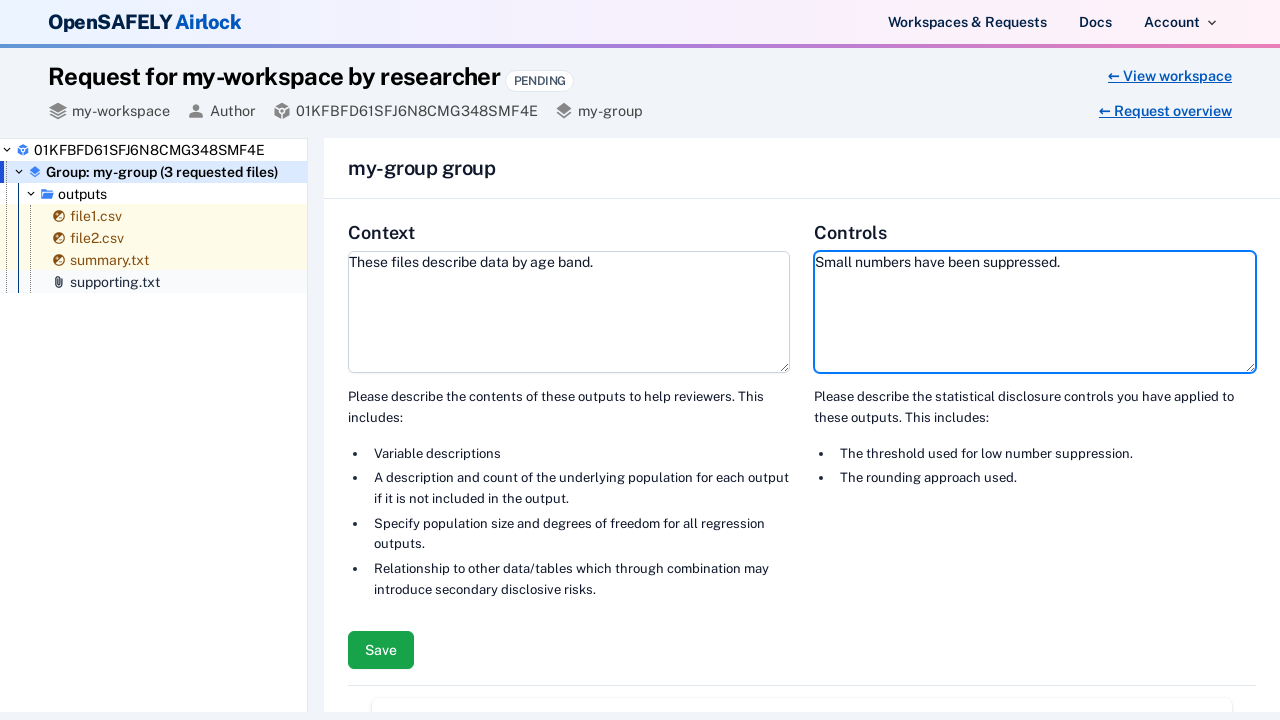Collapse the Group: my-group tree node
The width and height of the screenshot is (1280, 720).
[18, 172]
